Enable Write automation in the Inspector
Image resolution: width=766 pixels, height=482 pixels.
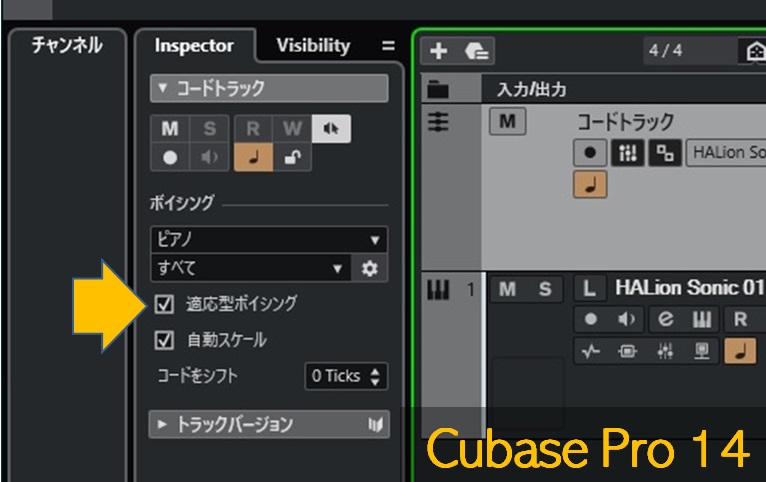292,129
